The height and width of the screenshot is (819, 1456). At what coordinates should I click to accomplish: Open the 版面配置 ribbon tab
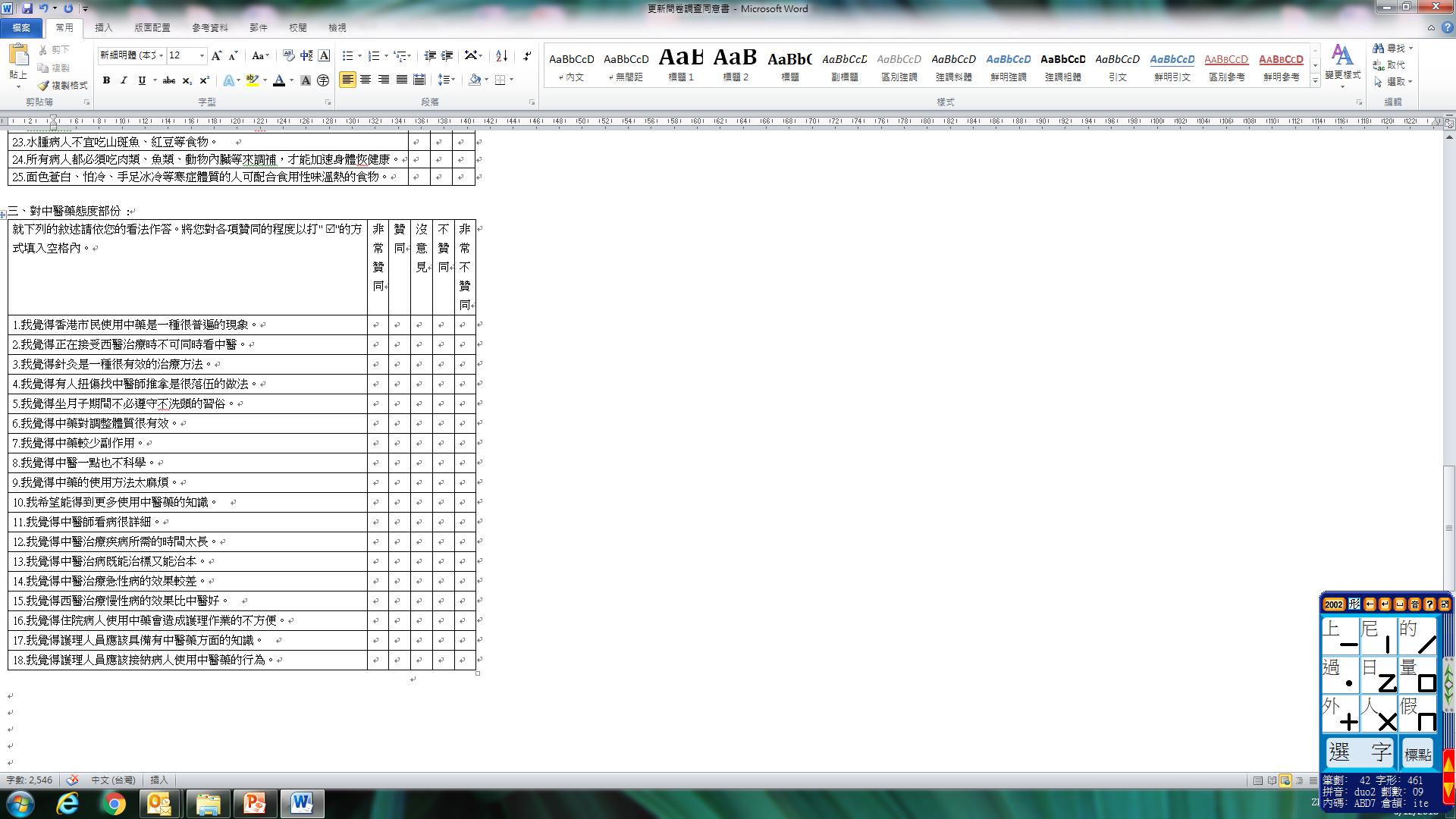coord(152,27)
